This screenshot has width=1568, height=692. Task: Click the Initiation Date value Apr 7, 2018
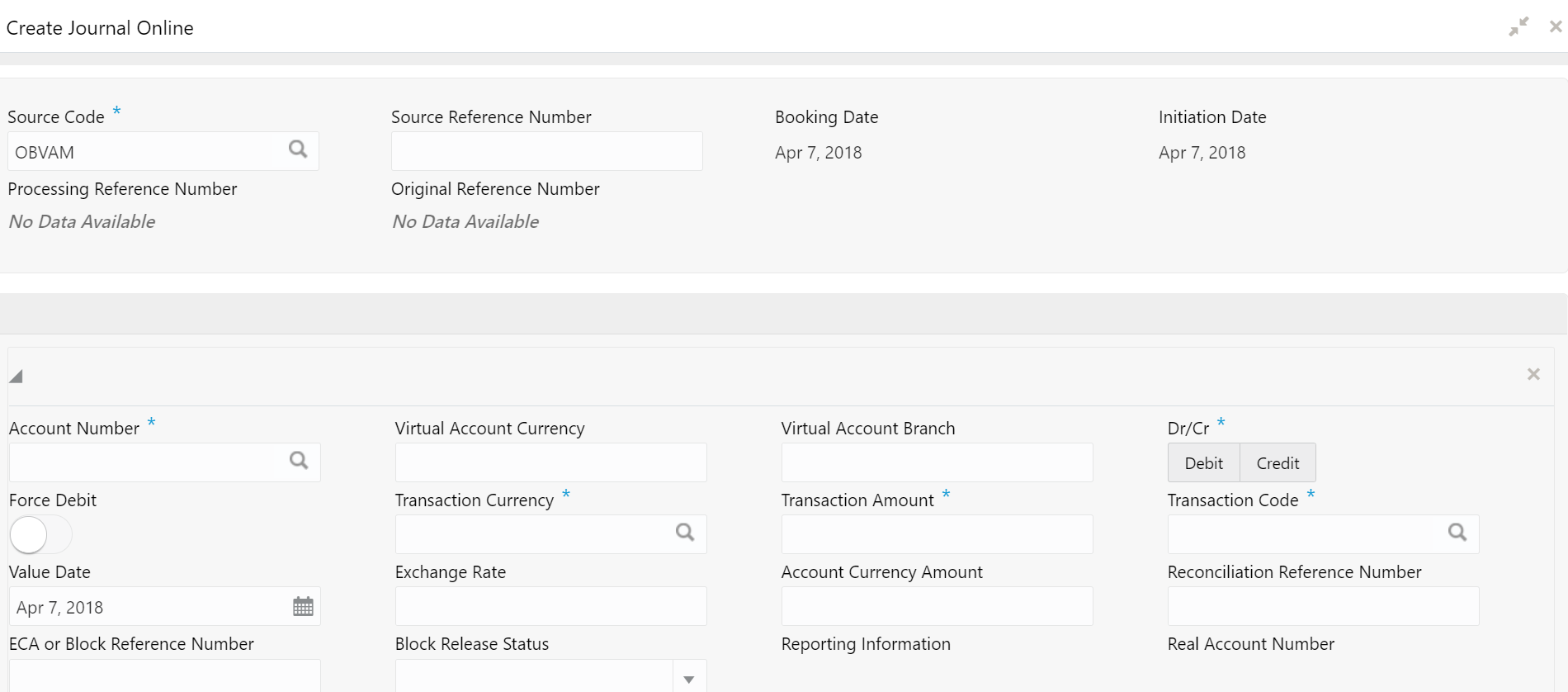click(1202, 153)
